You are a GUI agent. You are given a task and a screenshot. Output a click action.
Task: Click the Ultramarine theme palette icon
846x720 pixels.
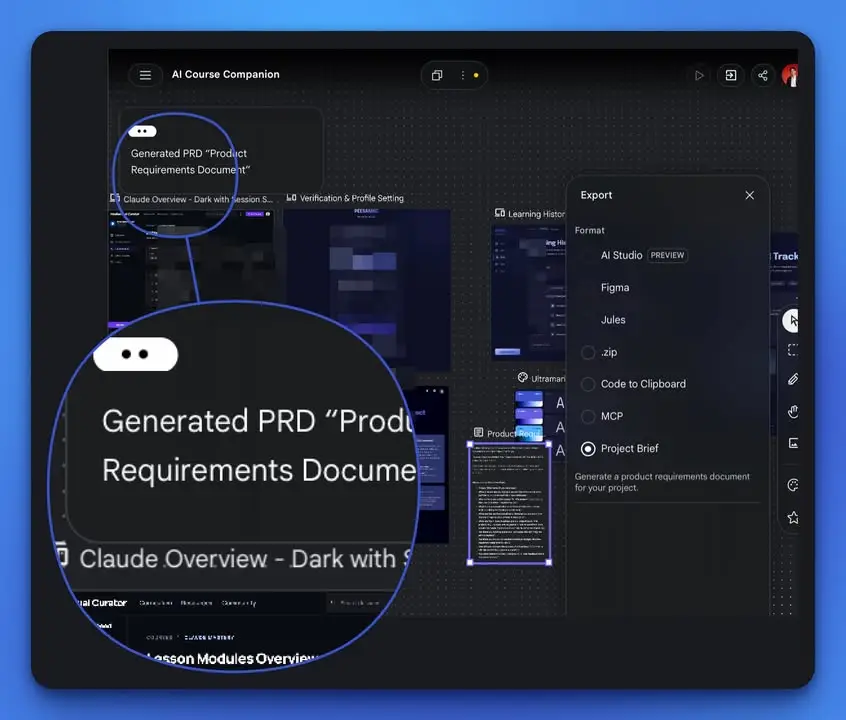tap(522, 377)
